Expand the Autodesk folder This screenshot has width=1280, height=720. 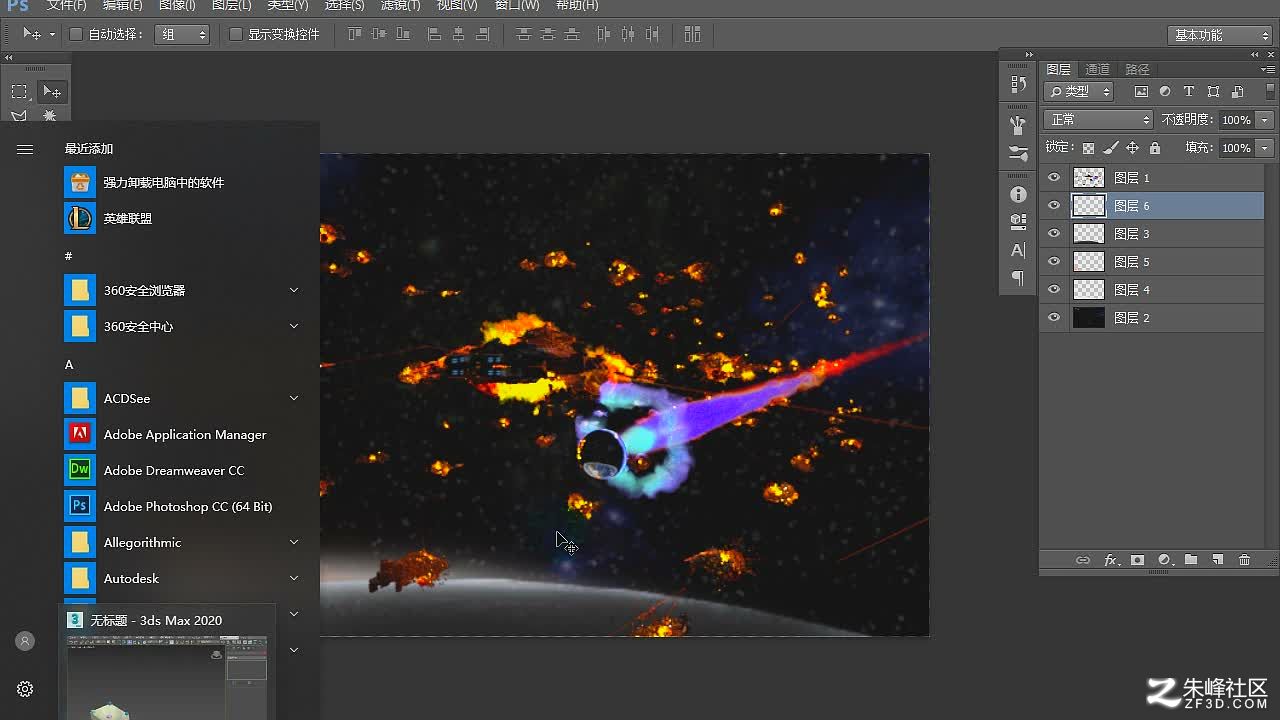pyautogui.click(x=294, y=578)
